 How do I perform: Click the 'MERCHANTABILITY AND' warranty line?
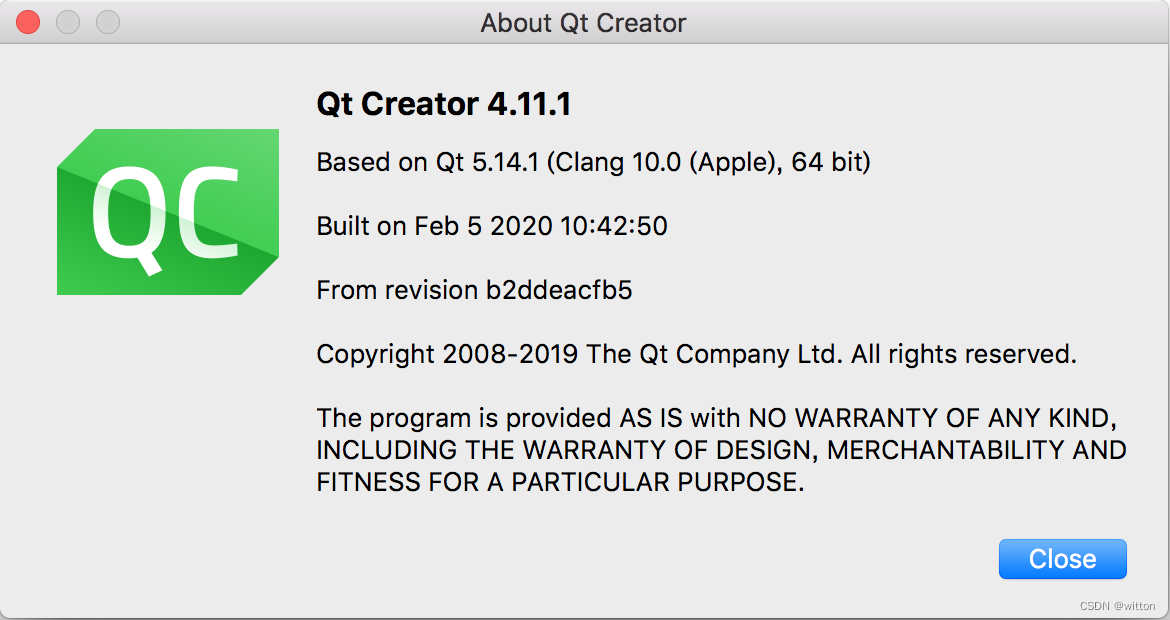pos(977,450)
